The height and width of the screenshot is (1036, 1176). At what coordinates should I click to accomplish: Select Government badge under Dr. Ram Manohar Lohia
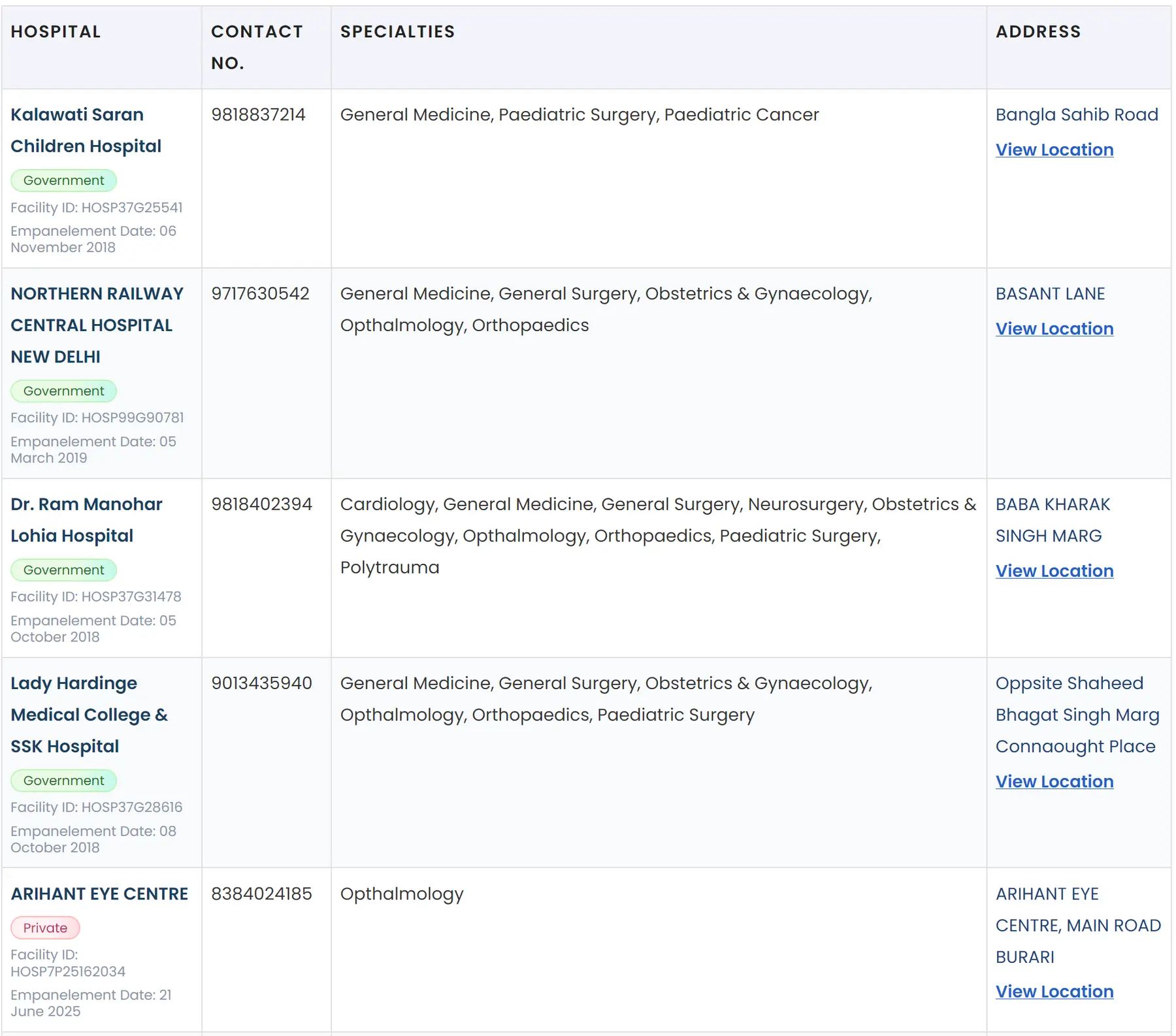click(x=63, y=570)
